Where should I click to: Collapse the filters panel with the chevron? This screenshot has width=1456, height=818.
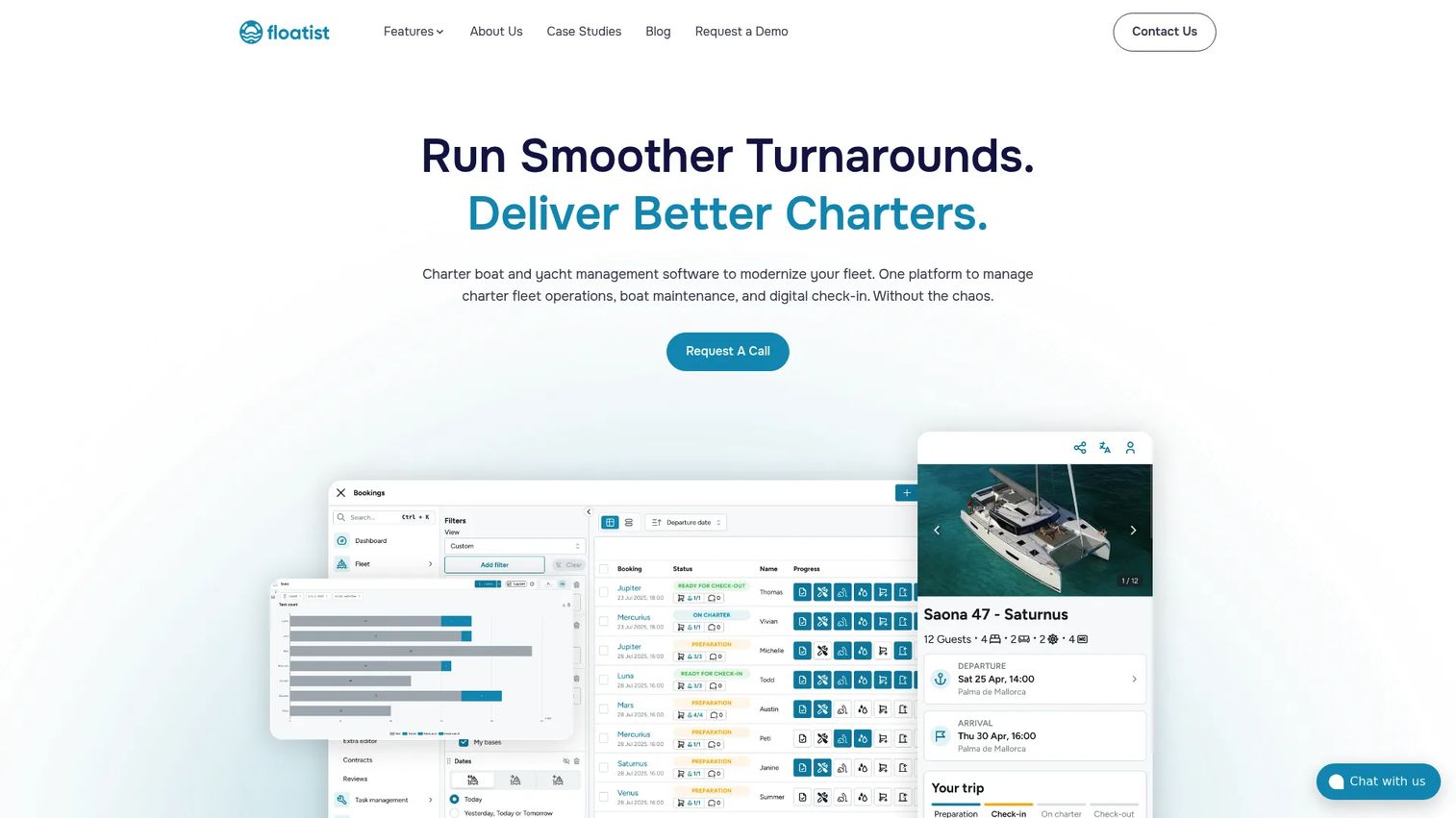[589, 511]
